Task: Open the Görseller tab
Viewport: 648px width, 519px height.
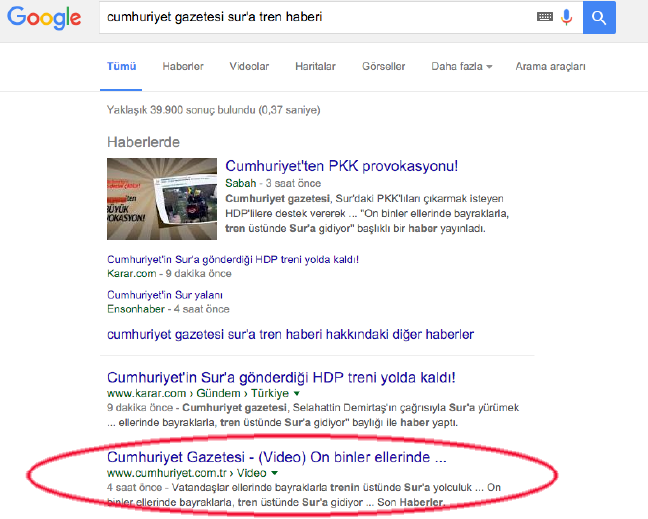Action: click(383, 66)
